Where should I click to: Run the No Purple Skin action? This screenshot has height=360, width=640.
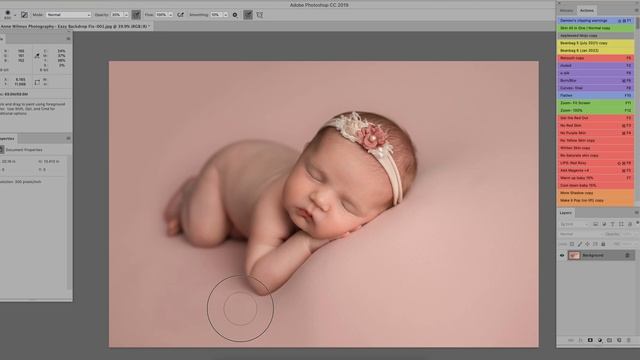(595, 133)
